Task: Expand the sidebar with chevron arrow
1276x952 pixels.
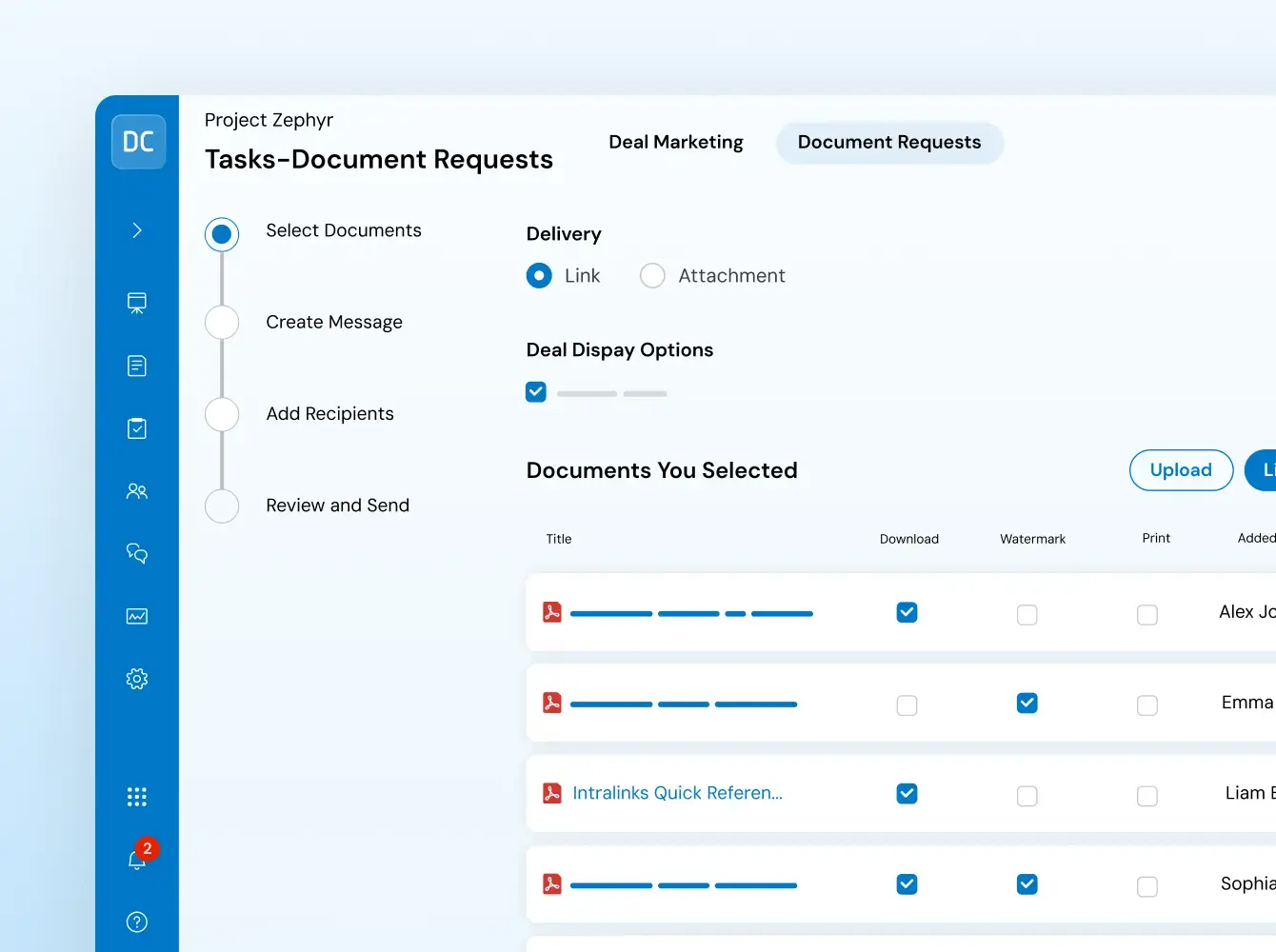Action: 137,230
